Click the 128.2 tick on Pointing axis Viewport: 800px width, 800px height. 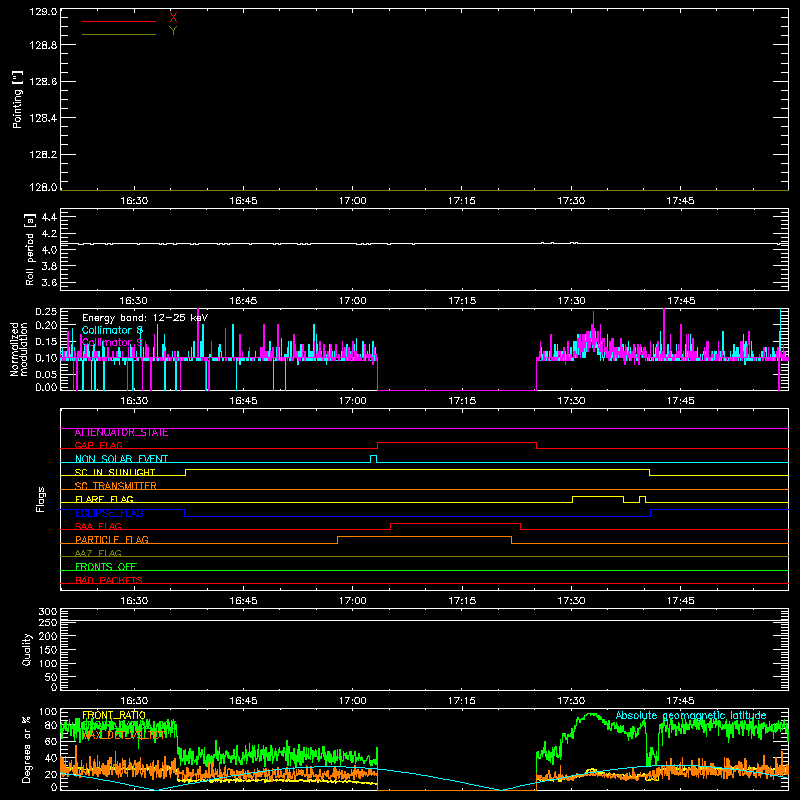(x=43, y=155)
